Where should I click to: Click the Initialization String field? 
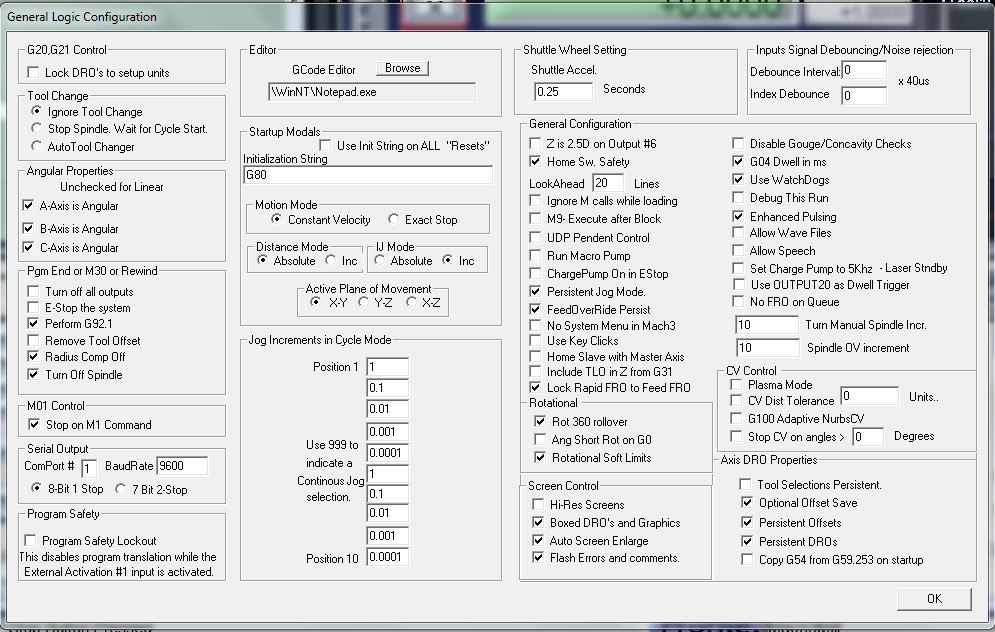(x=367, y=175)
